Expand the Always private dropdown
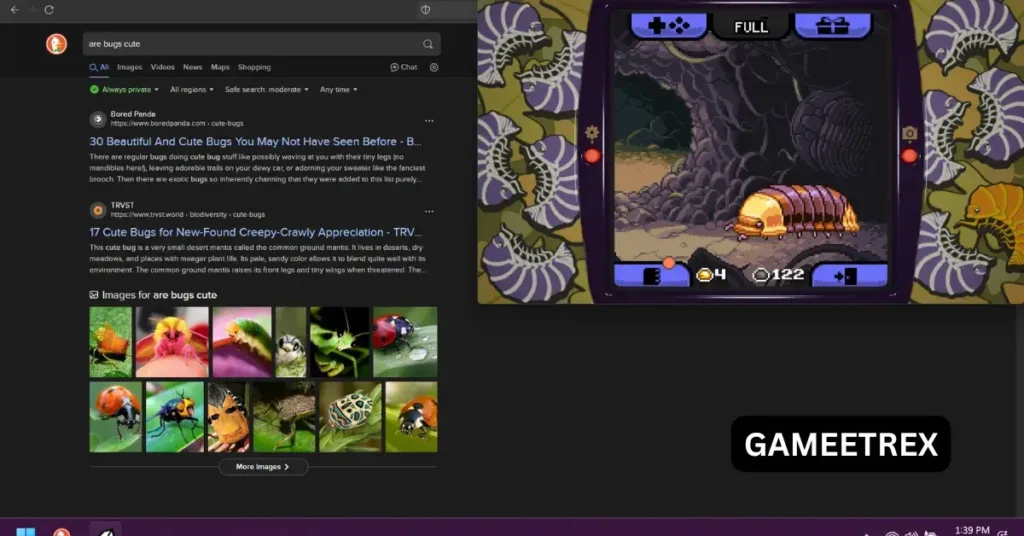This screenshot has height=536, width=1024. click(124, 89)
